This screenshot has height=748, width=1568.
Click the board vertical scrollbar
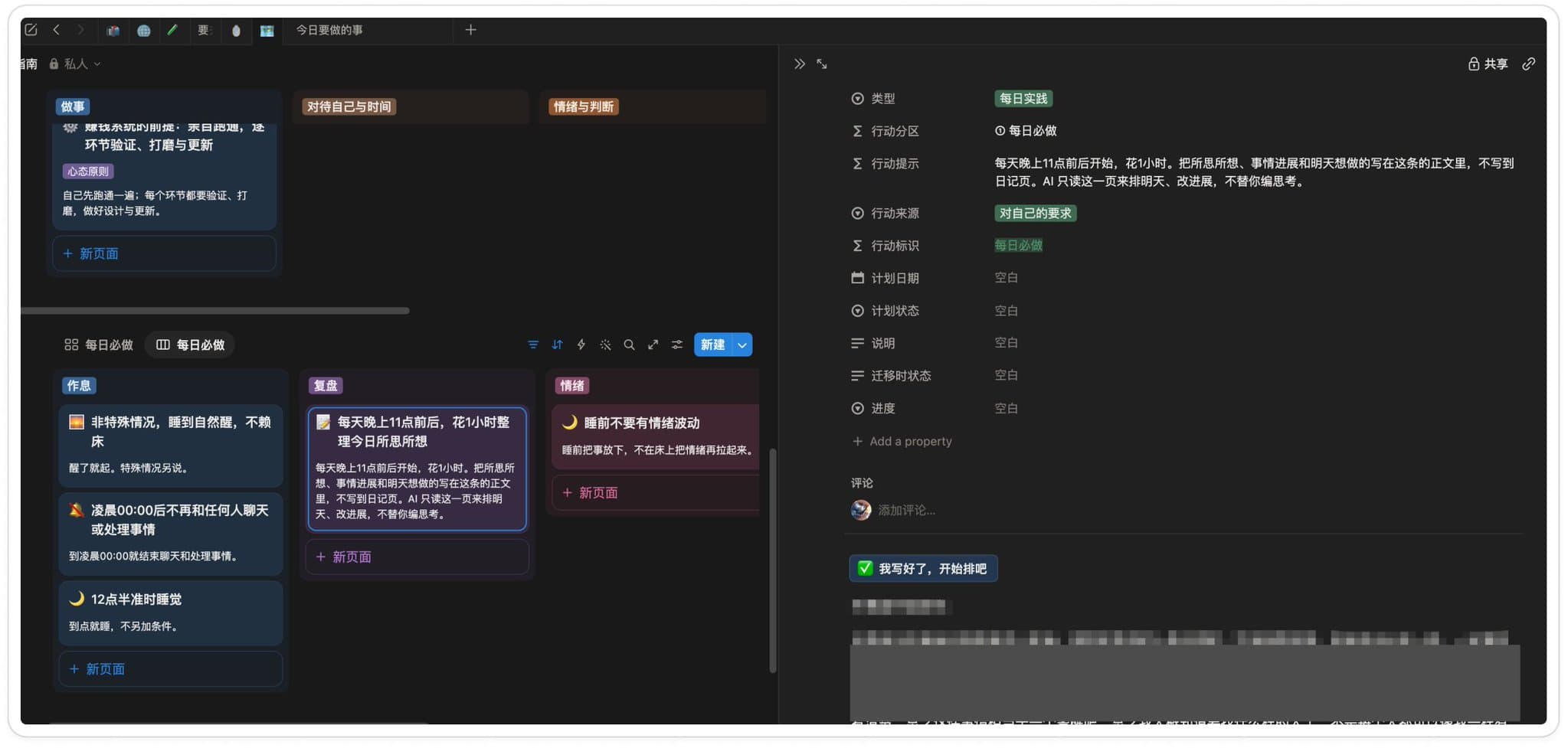coord(772,560)
